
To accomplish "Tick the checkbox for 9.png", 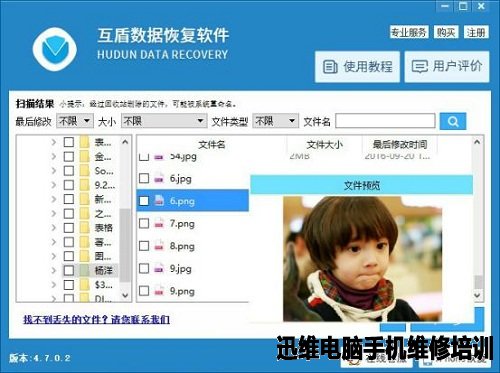I will (144, 291).
